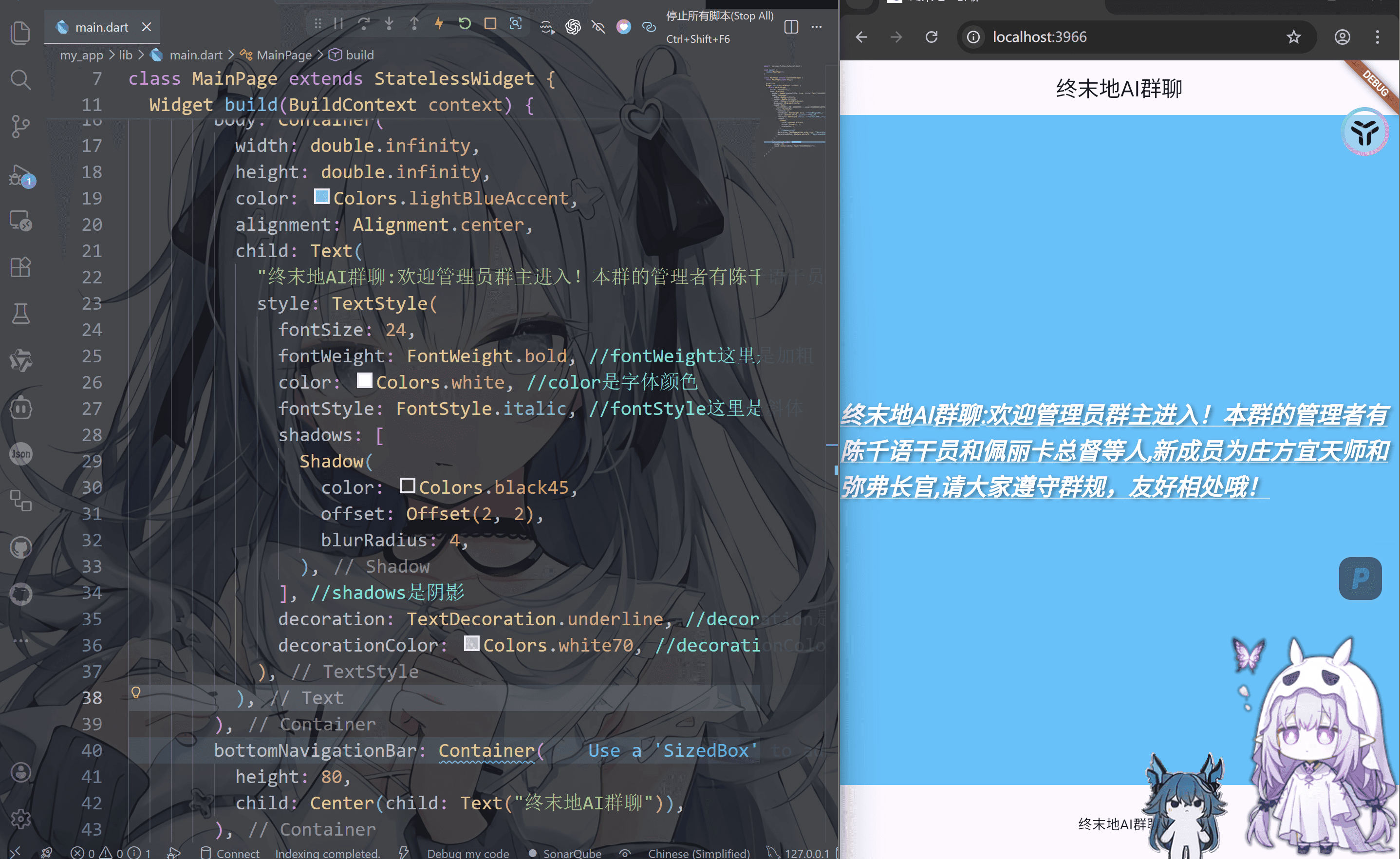Open the Json extension in the activity bar
The image size is (1400, 859).
[x=20, y=454]
